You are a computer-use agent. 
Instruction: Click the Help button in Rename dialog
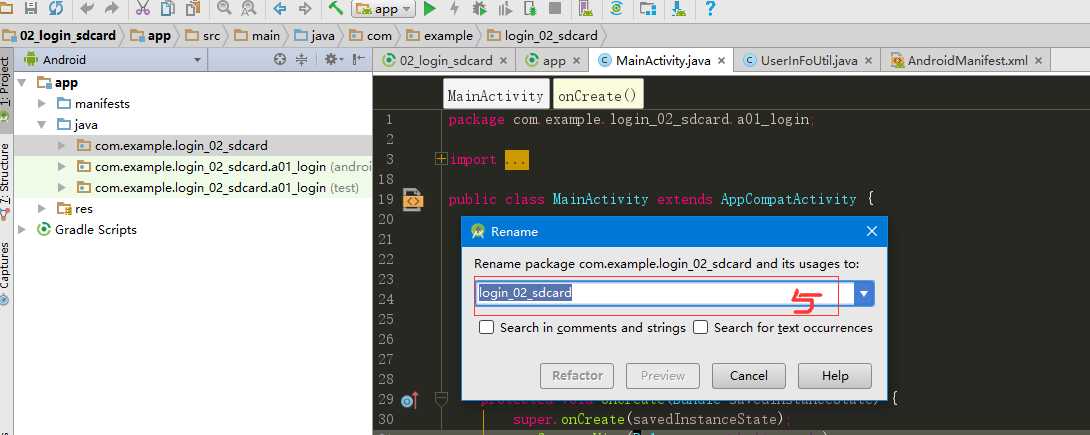[835, 376]
